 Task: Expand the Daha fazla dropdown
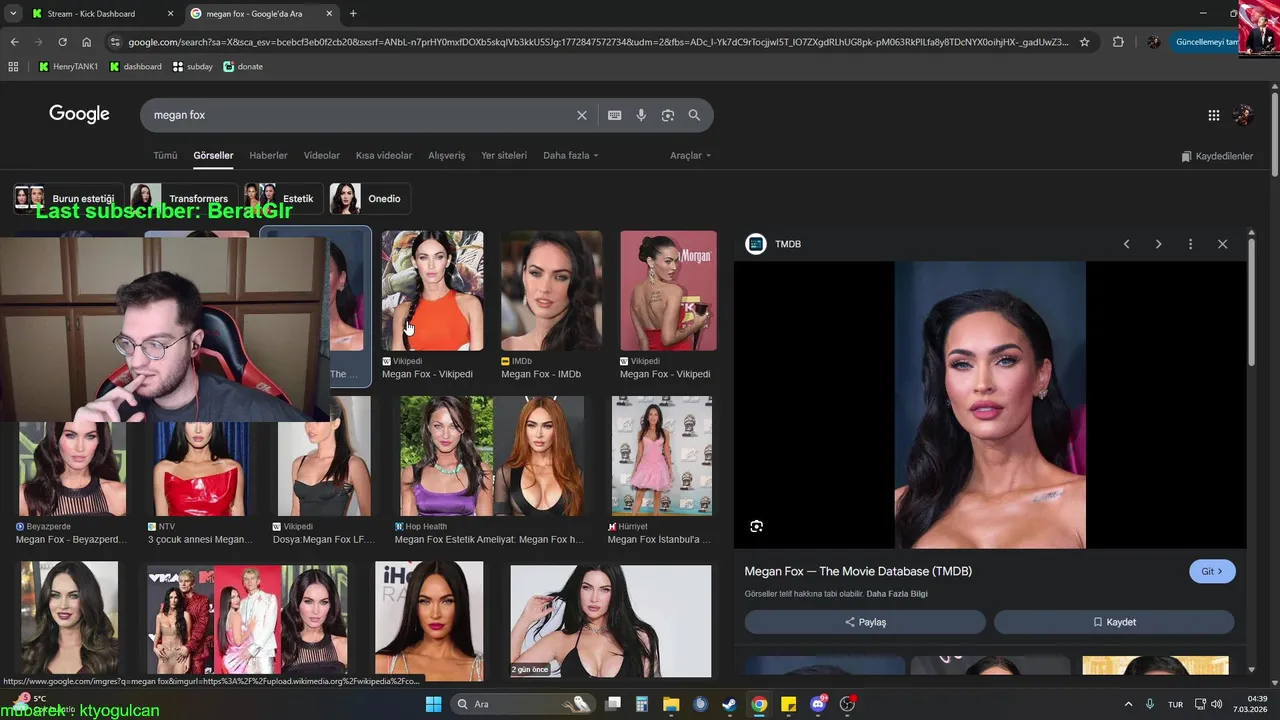570,156
